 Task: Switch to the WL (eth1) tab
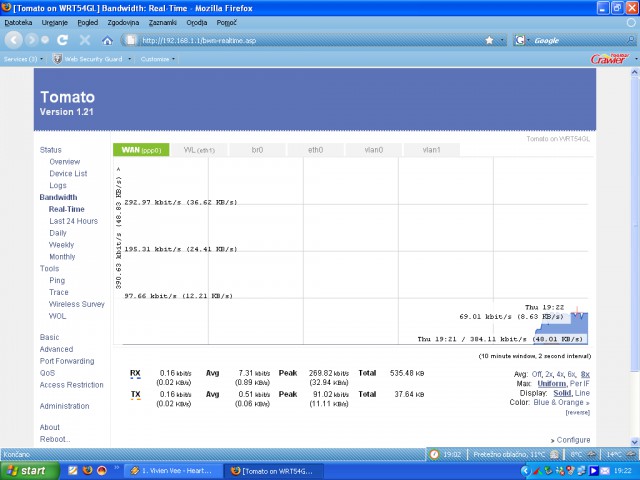tap(199, 150)
